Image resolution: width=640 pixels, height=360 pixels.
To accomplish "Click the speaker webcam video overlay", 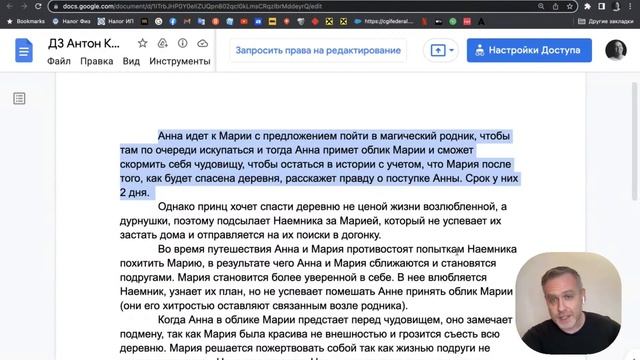I will coord(569,303).
